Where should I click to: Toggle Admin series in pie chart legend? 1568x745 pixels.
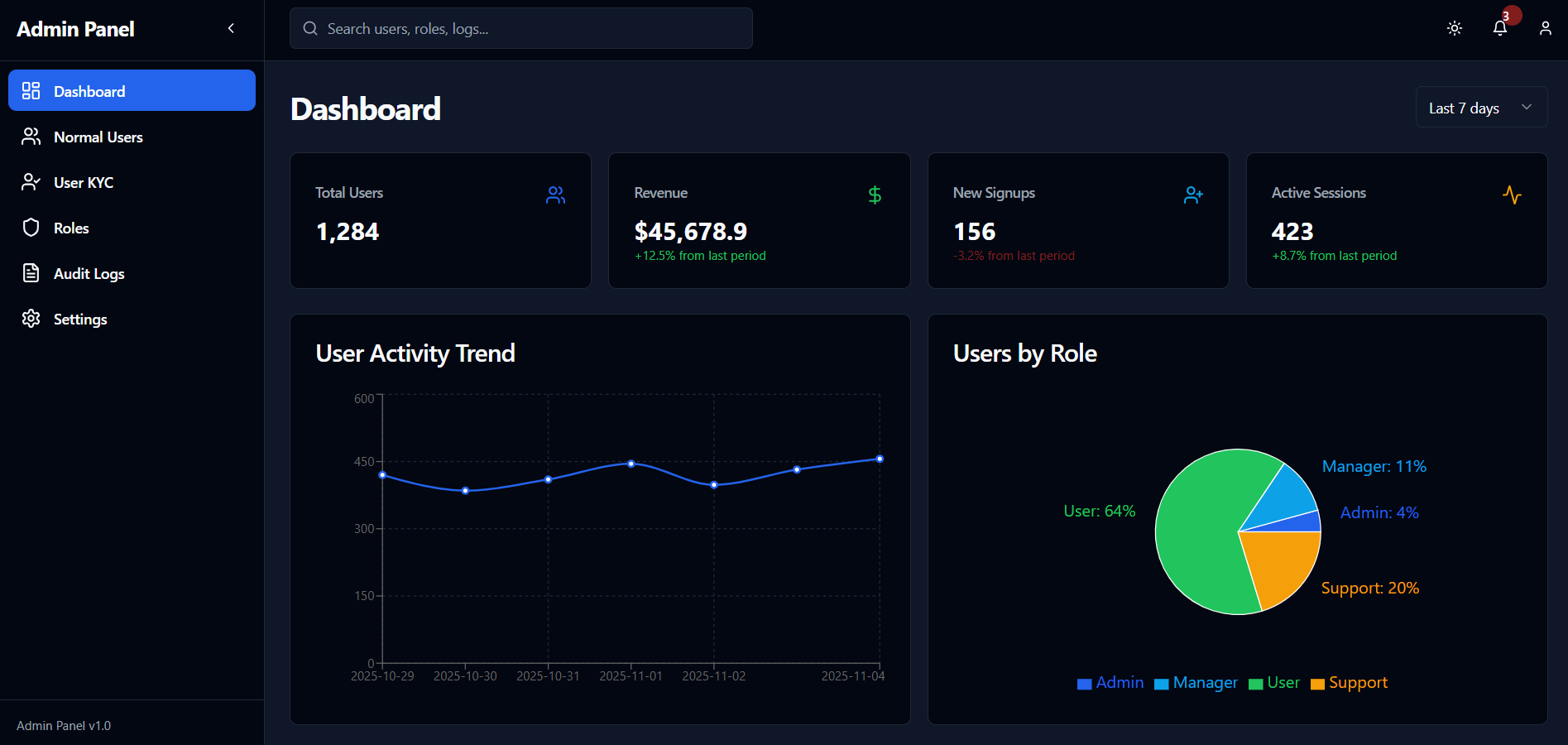pyautogui.click(x=1110, y=683)
